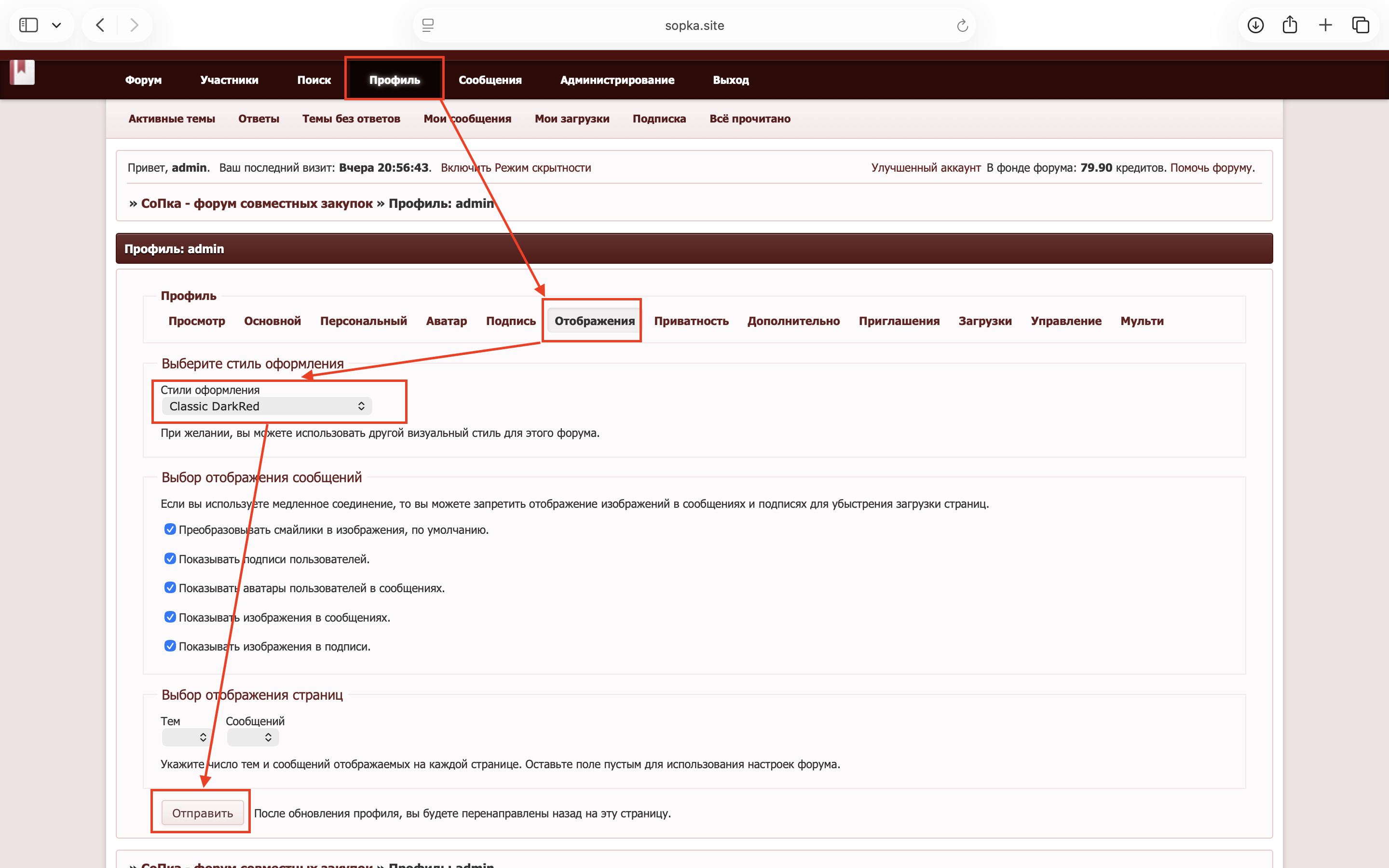Uncheck the convert smilies to images checkbox
This screenshot has height=868, width=1389.
170,529
